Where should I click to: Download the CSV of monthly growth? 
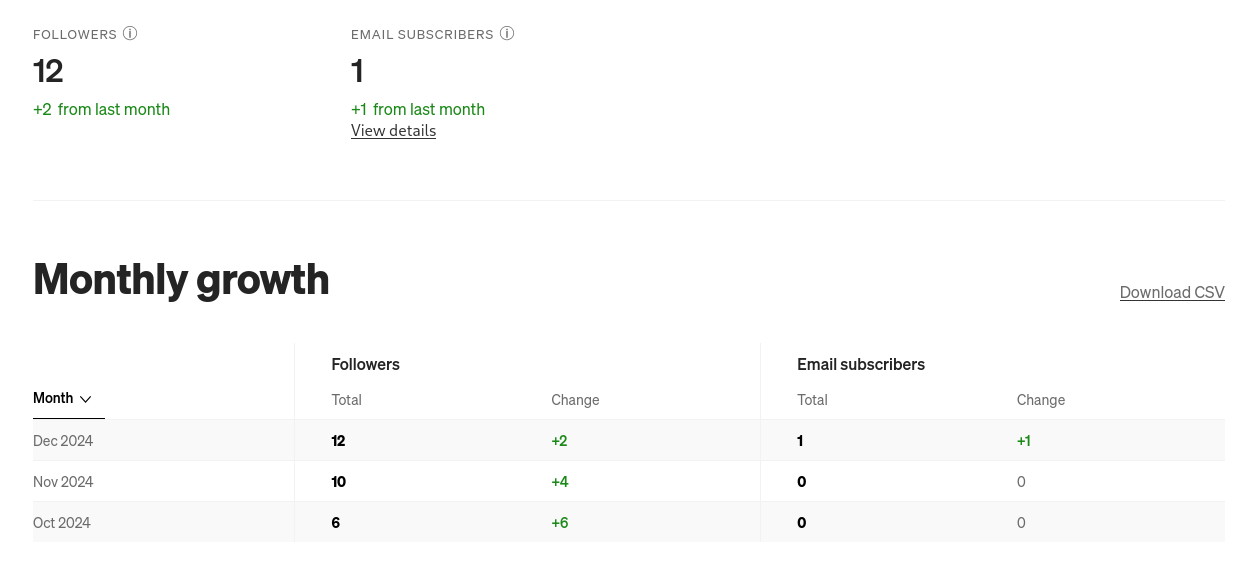coord(1172,292)
